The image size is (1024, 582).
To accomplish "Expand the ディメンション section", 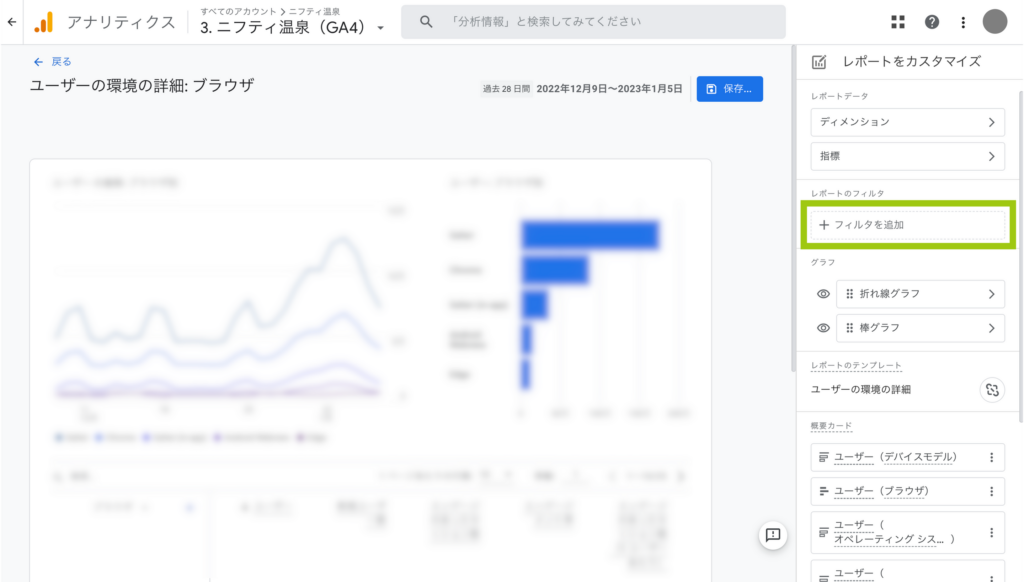I will 908,122.
